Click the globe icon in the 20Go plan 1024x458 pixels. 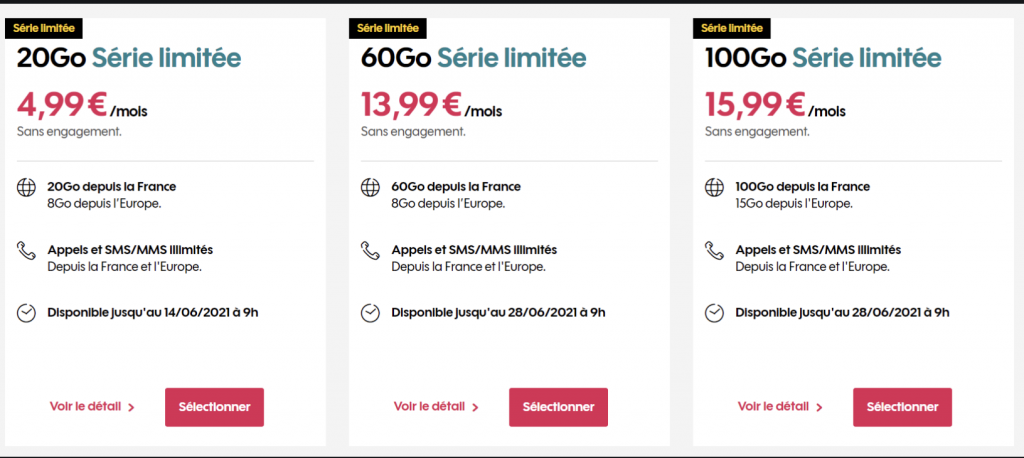(26, 187)
